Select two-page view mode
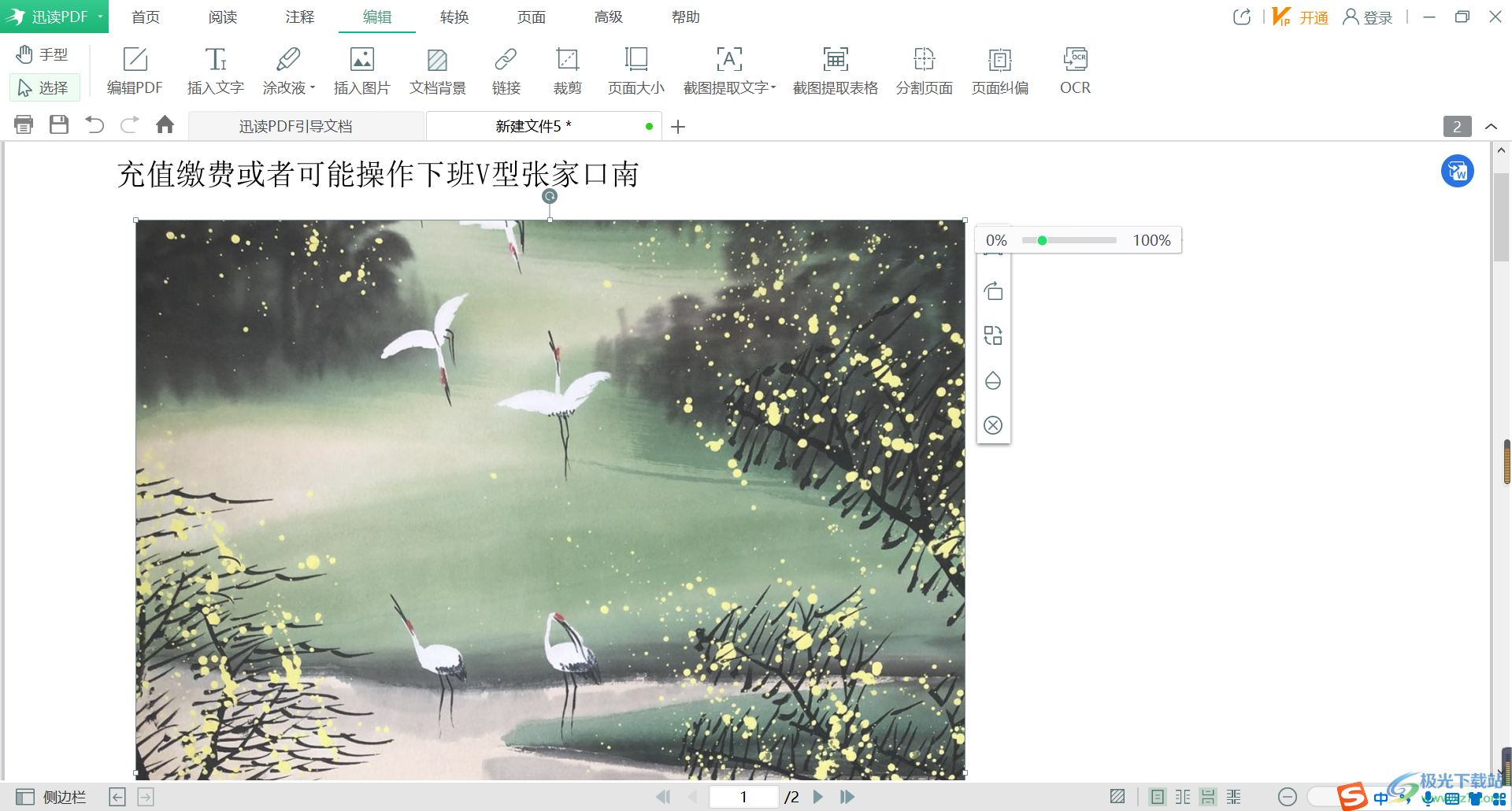Viewport: 1512px width, 811px height. 1183,797
